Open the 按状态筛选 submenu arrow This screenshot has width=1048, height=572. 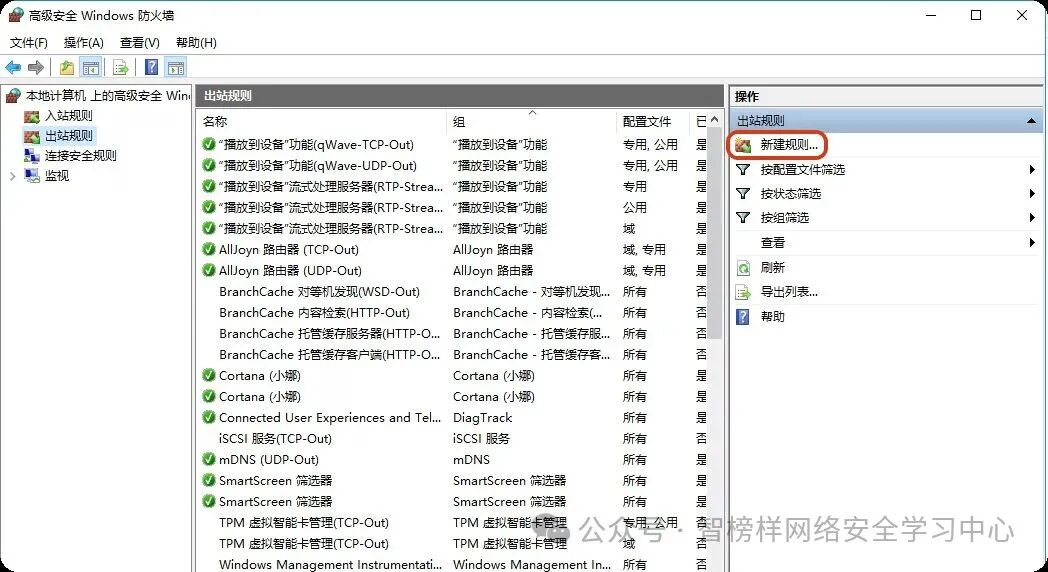coord(1033,194)
